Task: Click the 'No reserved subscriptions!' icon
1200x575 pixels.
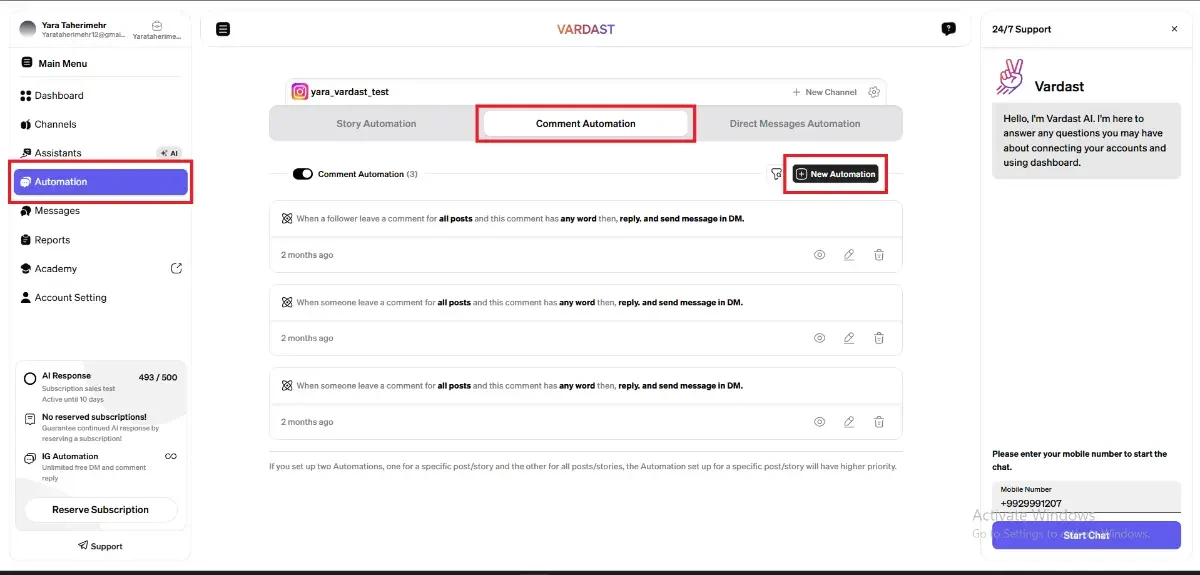Action: (30, 419)
